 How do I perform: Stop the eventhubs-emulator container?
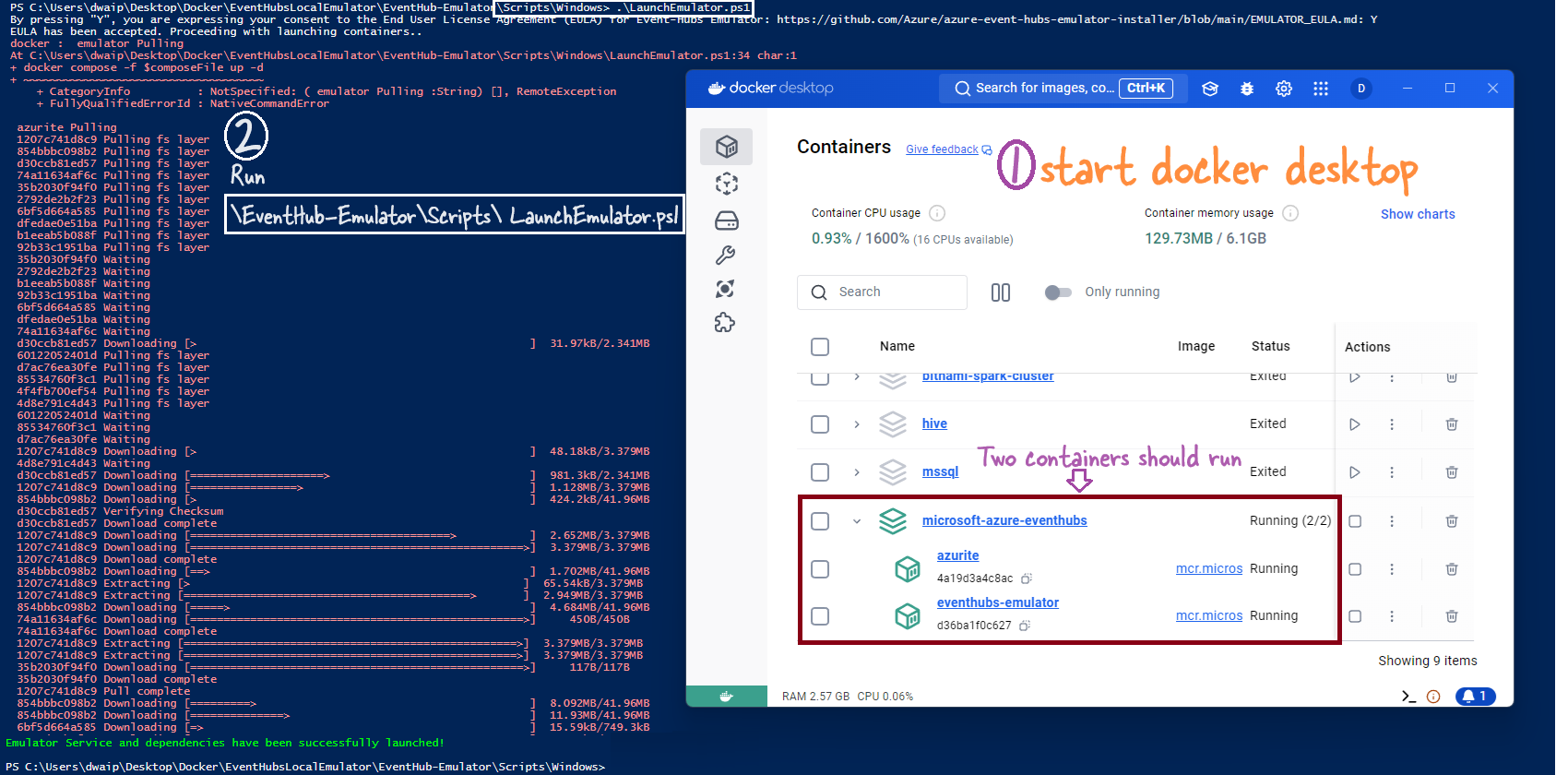coord(1355,616)
